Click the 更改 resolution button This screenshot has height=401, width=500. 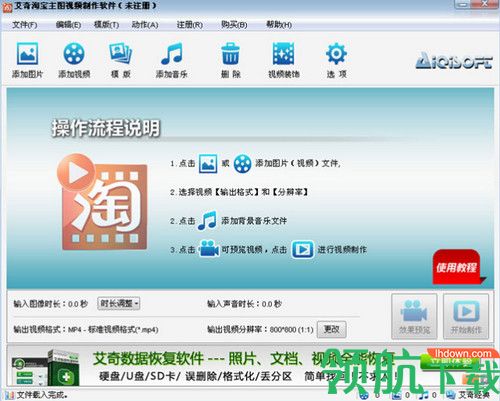point(331,329)
